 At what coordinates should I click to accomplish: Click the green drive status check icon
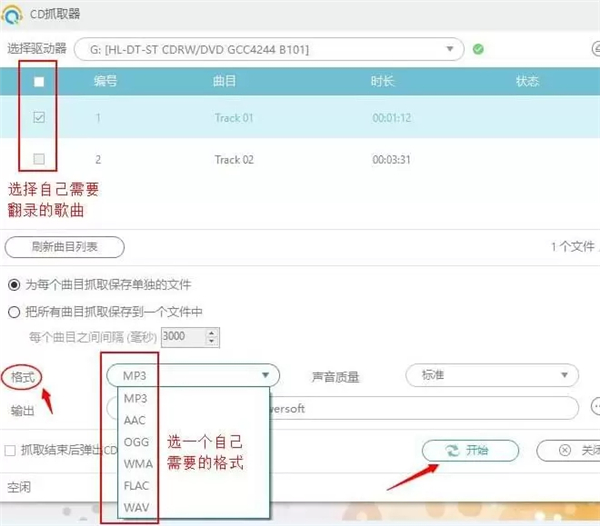pos(478,49)
